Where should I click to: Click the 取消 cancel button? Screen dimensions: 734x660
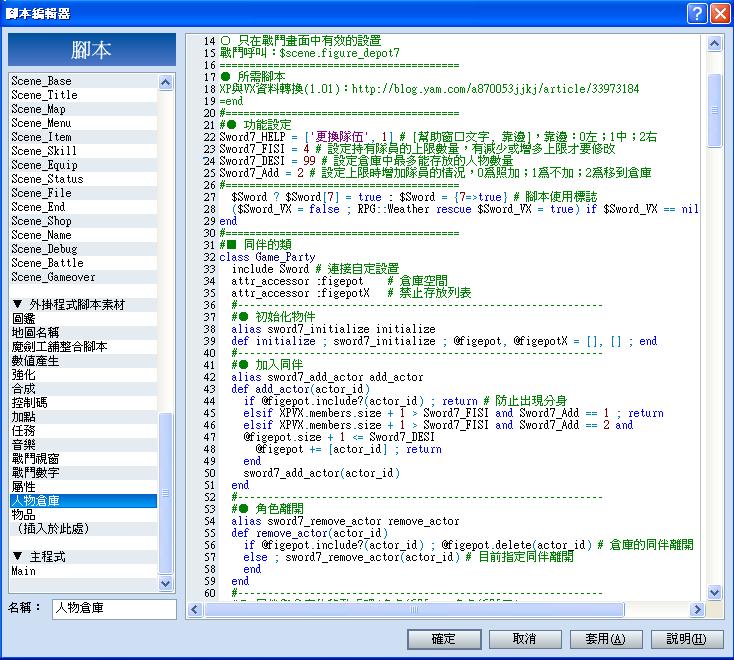click(525, 639)
